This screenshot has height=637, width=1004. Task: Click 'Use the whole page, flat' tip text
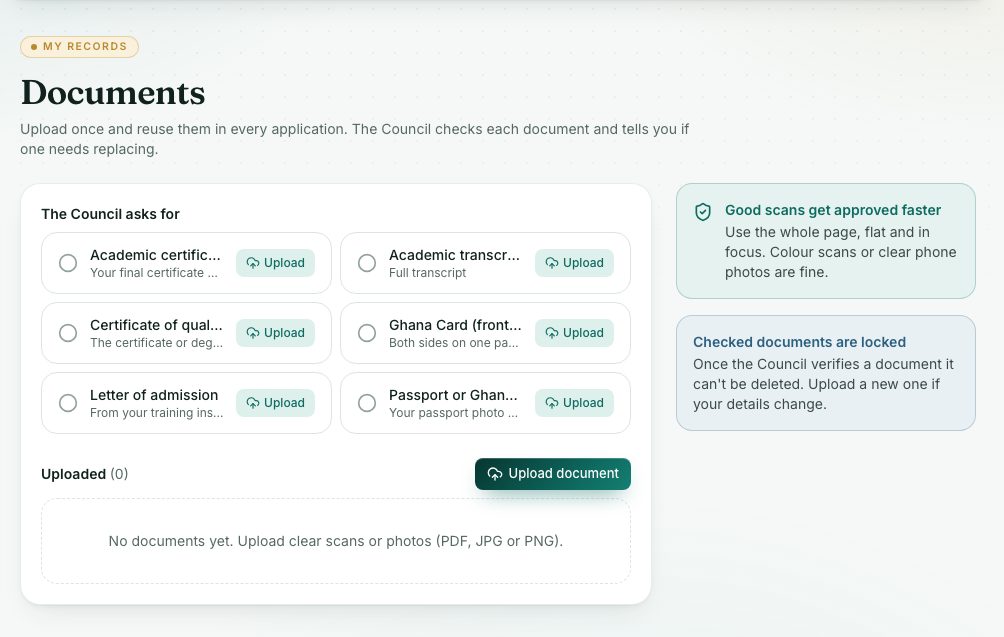(x=840, y=252)
